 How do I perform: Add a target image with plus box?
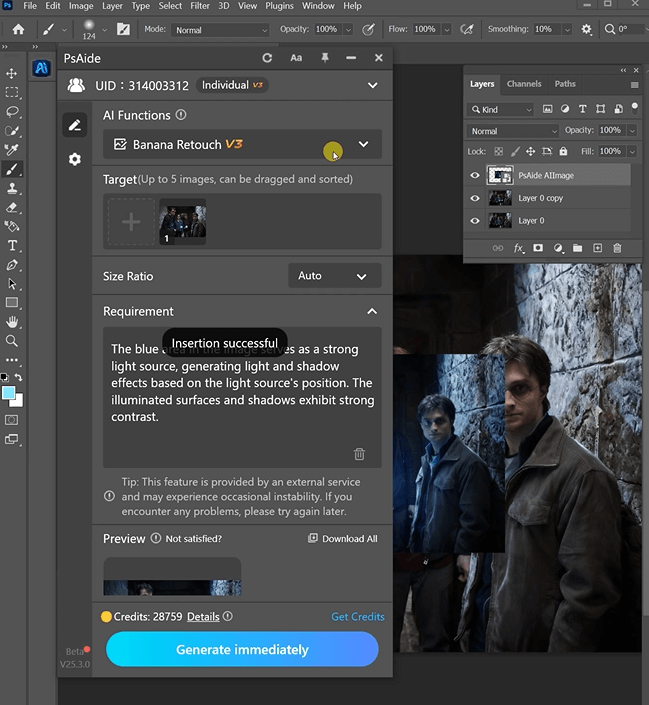(x=131, y=222)
